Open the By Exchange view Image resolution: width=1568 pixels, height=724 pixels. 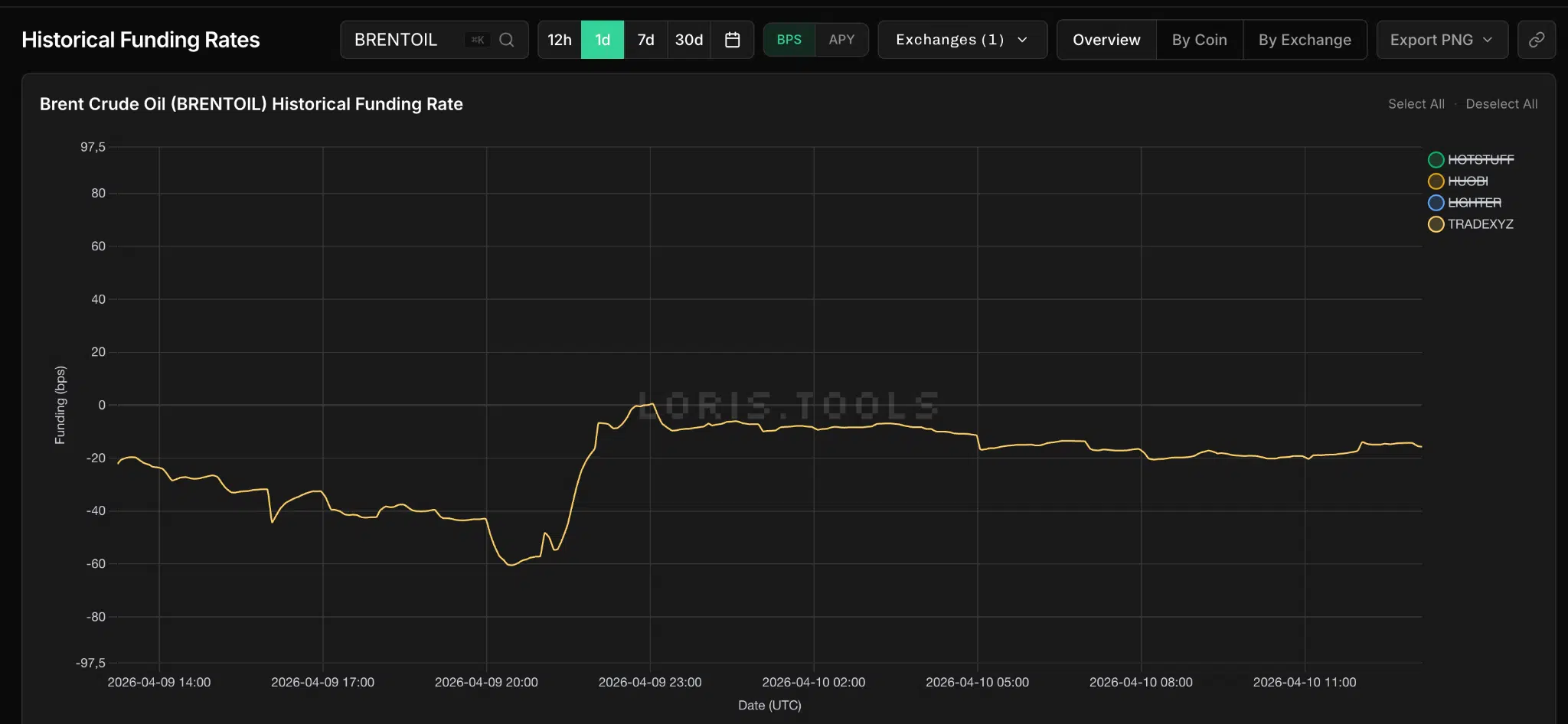pyautogui.click(x=1304, y=39)
